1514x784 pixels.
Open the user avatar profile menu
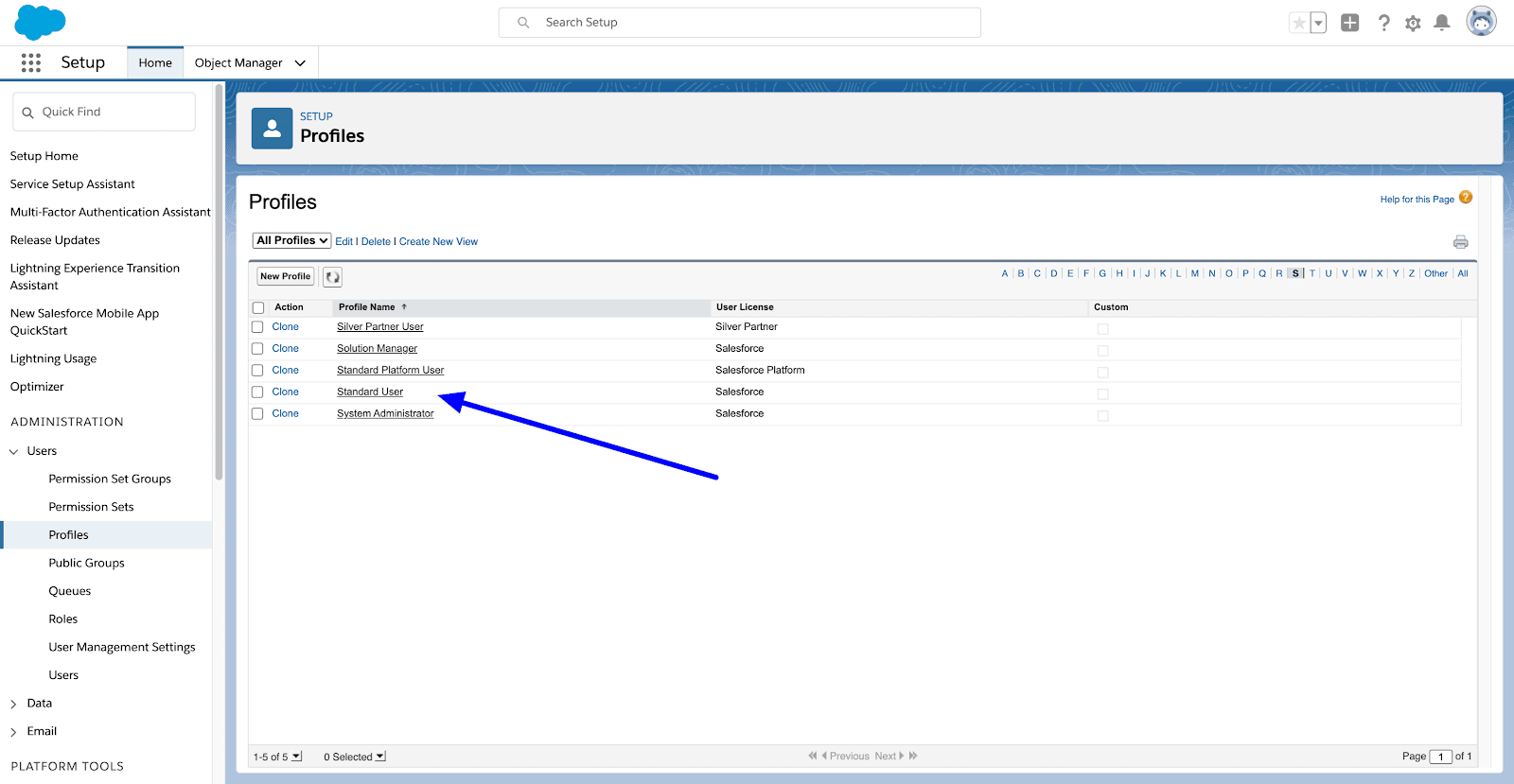pyautogui.click(x=1481, y=22)
